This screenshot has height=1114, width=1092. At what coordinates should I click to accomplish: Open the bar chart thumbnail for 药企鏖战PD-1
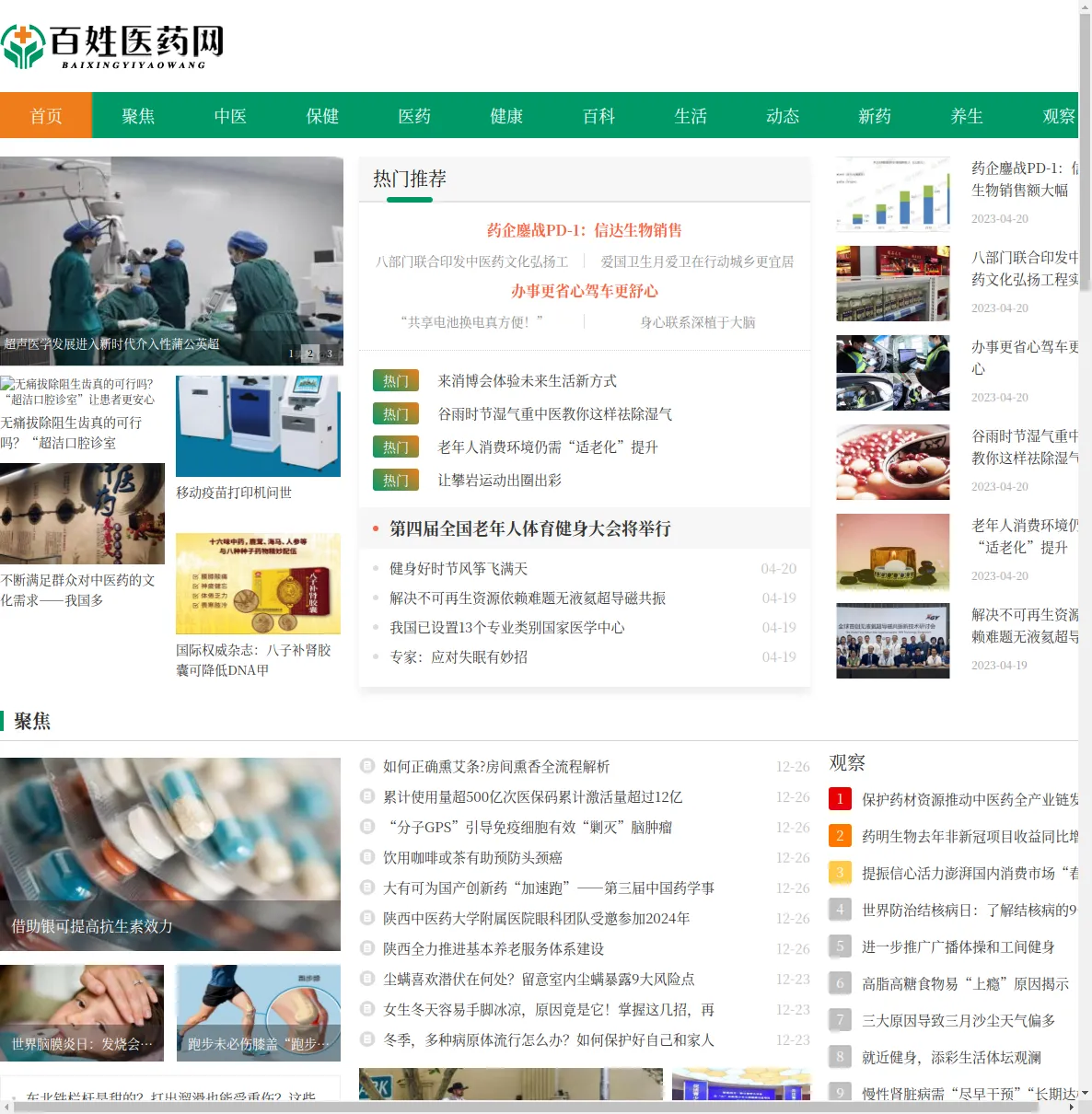[x=893, y=194]
